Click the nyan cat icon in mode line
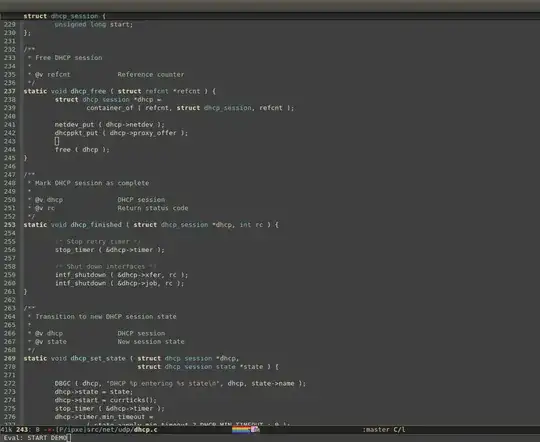This screenshot has height=442, width=540. pos(255,429)
